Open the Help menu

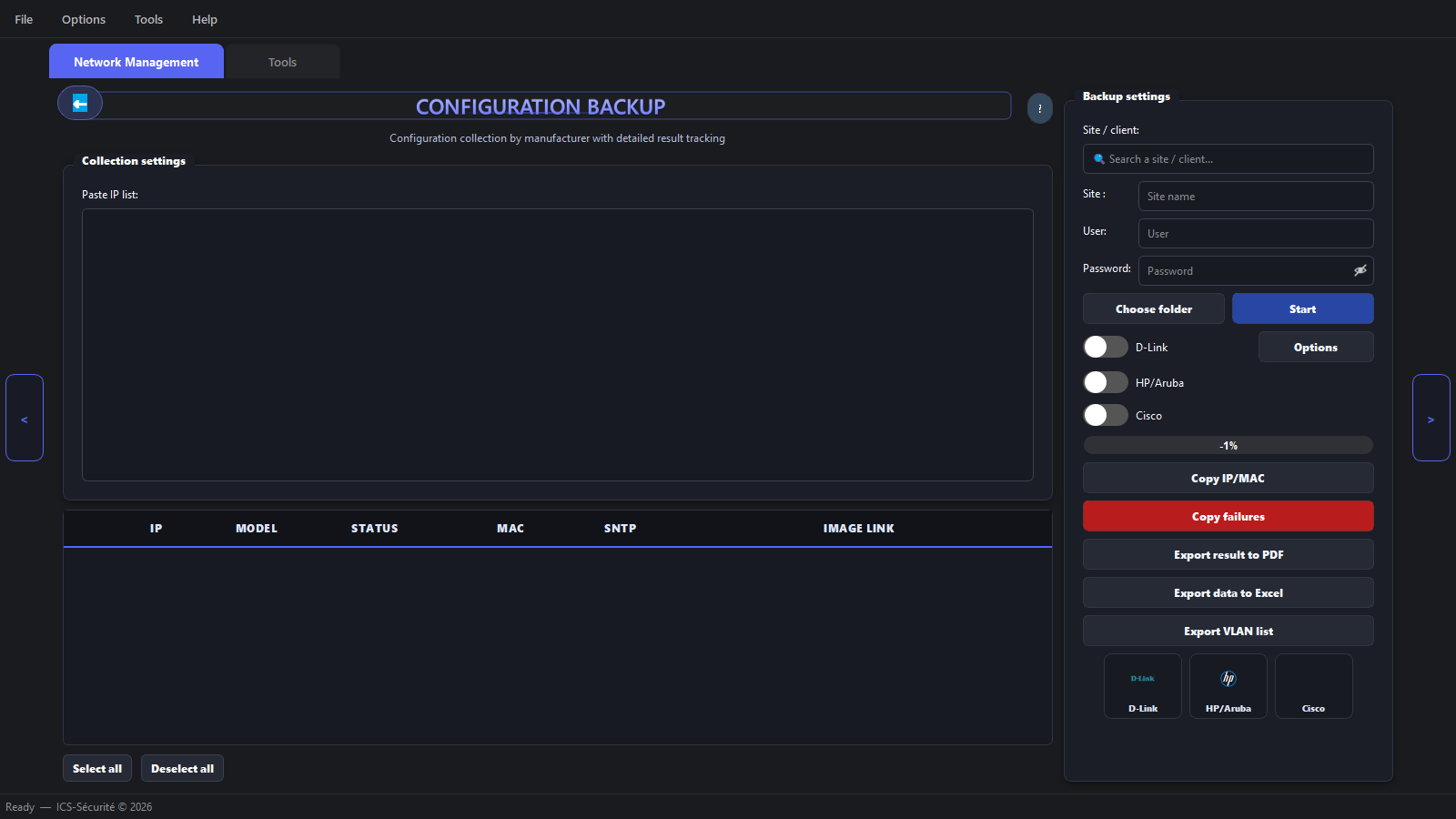point(205,19)
